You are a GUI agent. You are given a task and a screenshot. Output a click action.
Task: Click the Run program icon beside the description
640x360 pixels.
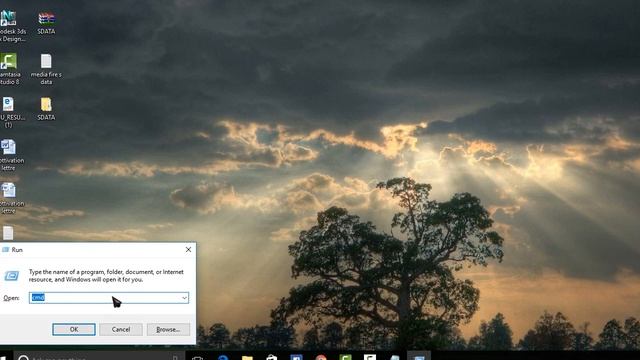click(x=11, y=276)
